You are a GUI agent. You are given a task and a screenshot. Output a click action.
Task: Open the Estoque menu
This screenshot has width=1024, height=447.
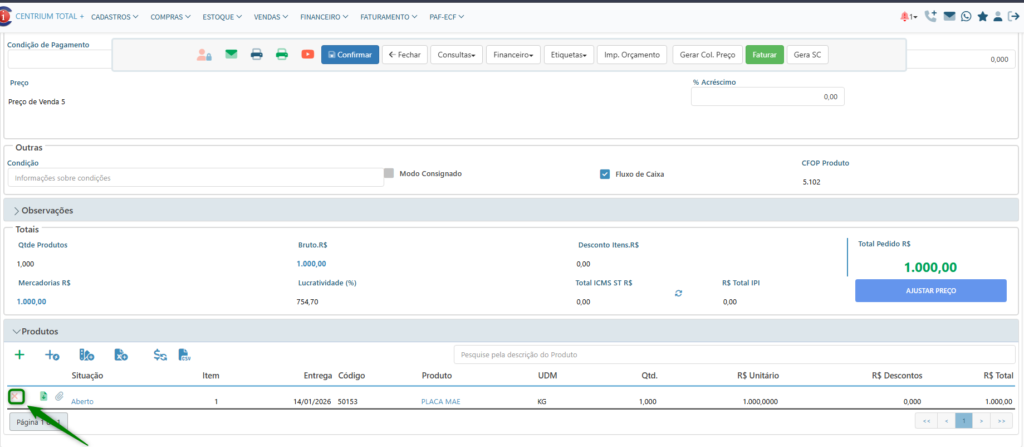[x=224, y=17]
